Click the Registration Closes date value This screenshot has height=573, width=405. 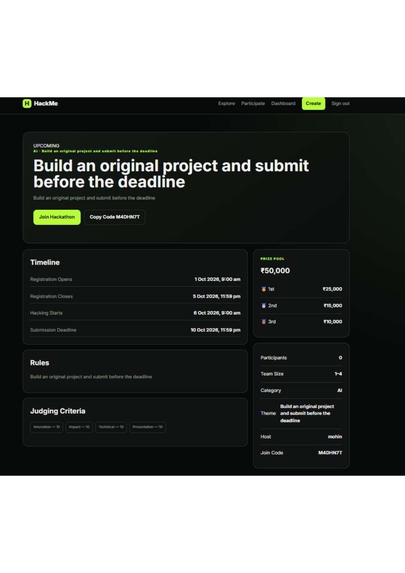[217, 296]
